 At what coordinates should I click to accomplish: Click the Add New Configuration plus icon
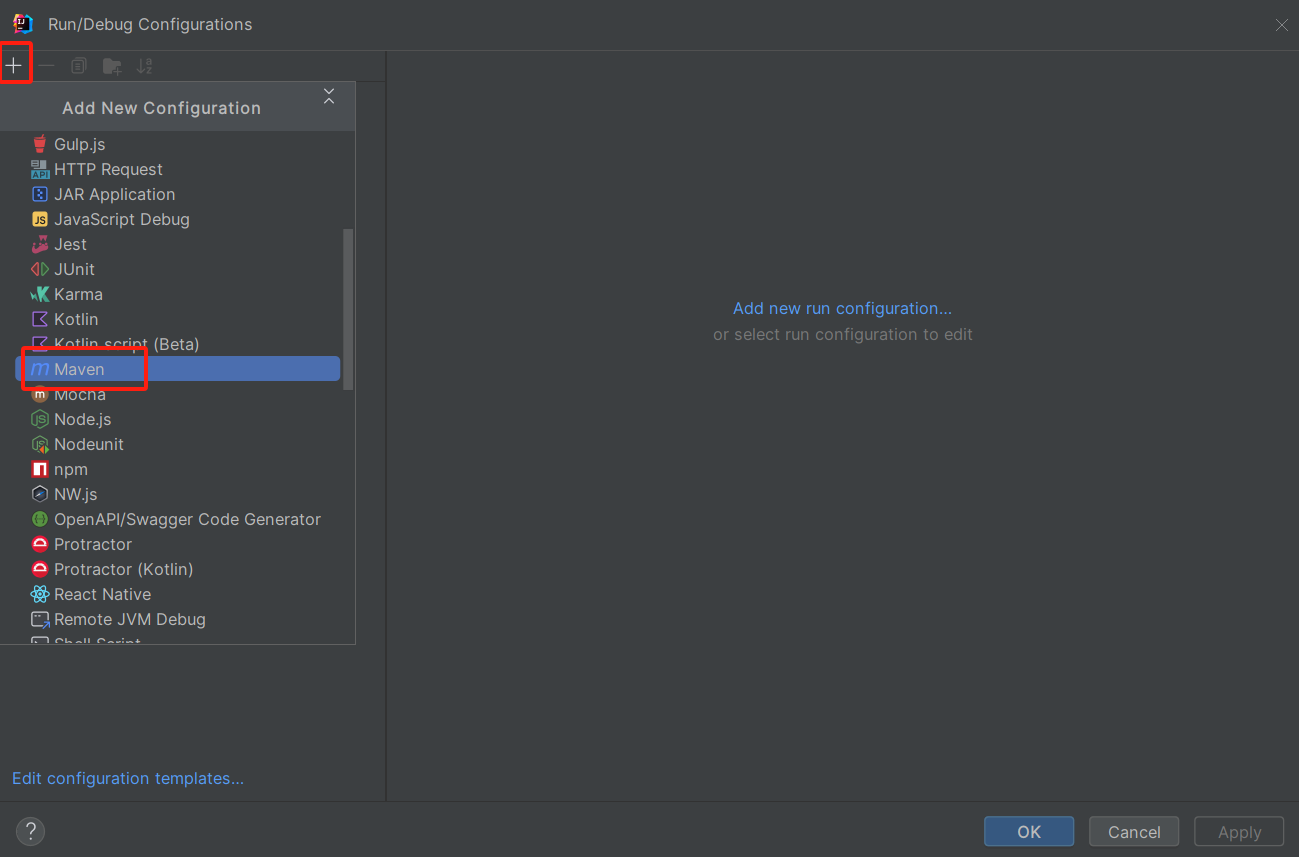tap(14, 66)
